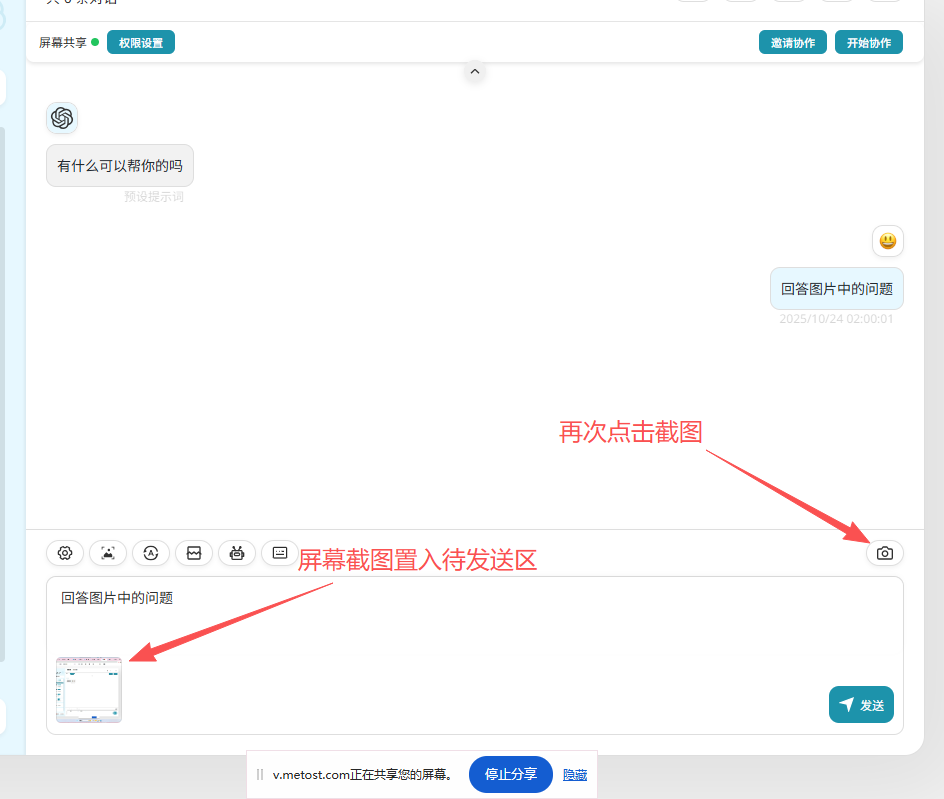Click the 隐藏 hide link
The width and height of the screenshot is (944, 799).
pos(575,775)
